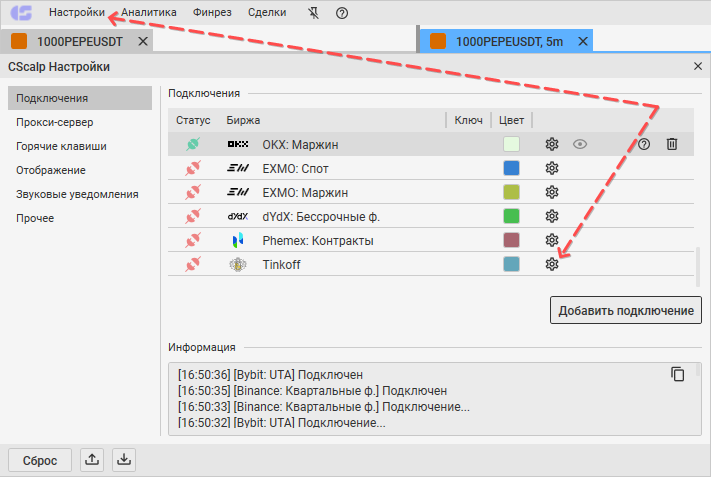The width and height of the screenshot is (711, 477).
Task: Open settings gear for Tinkoff connection
Action: point(551,264)
